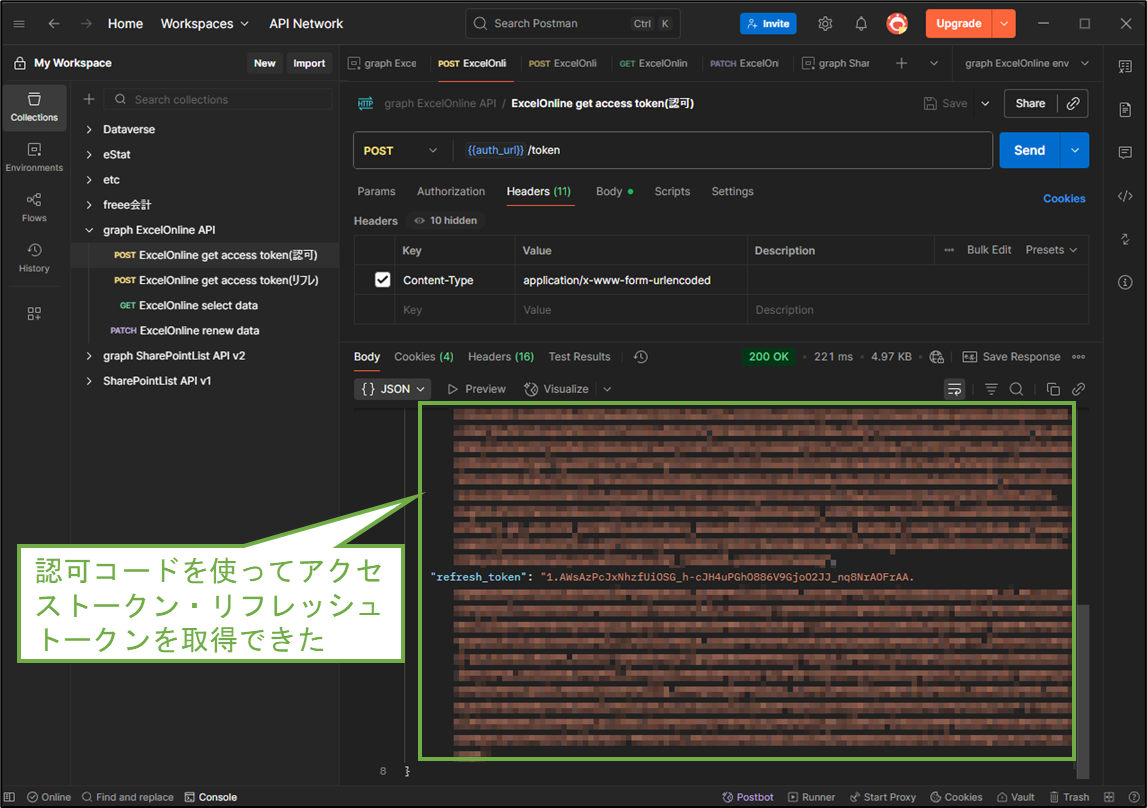Open the Presets dropdown
Viewport: 1147px width, 808px height.
[x=1051, y=250]
